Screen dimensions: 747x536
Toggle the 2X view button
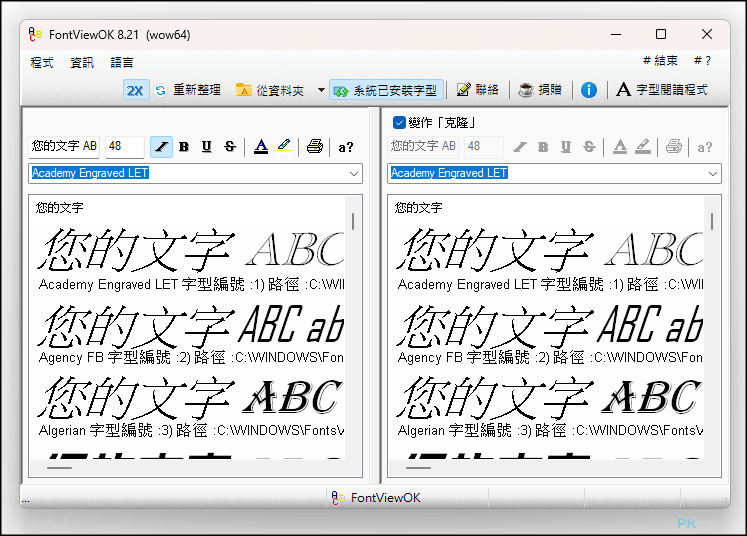(136, 90)
